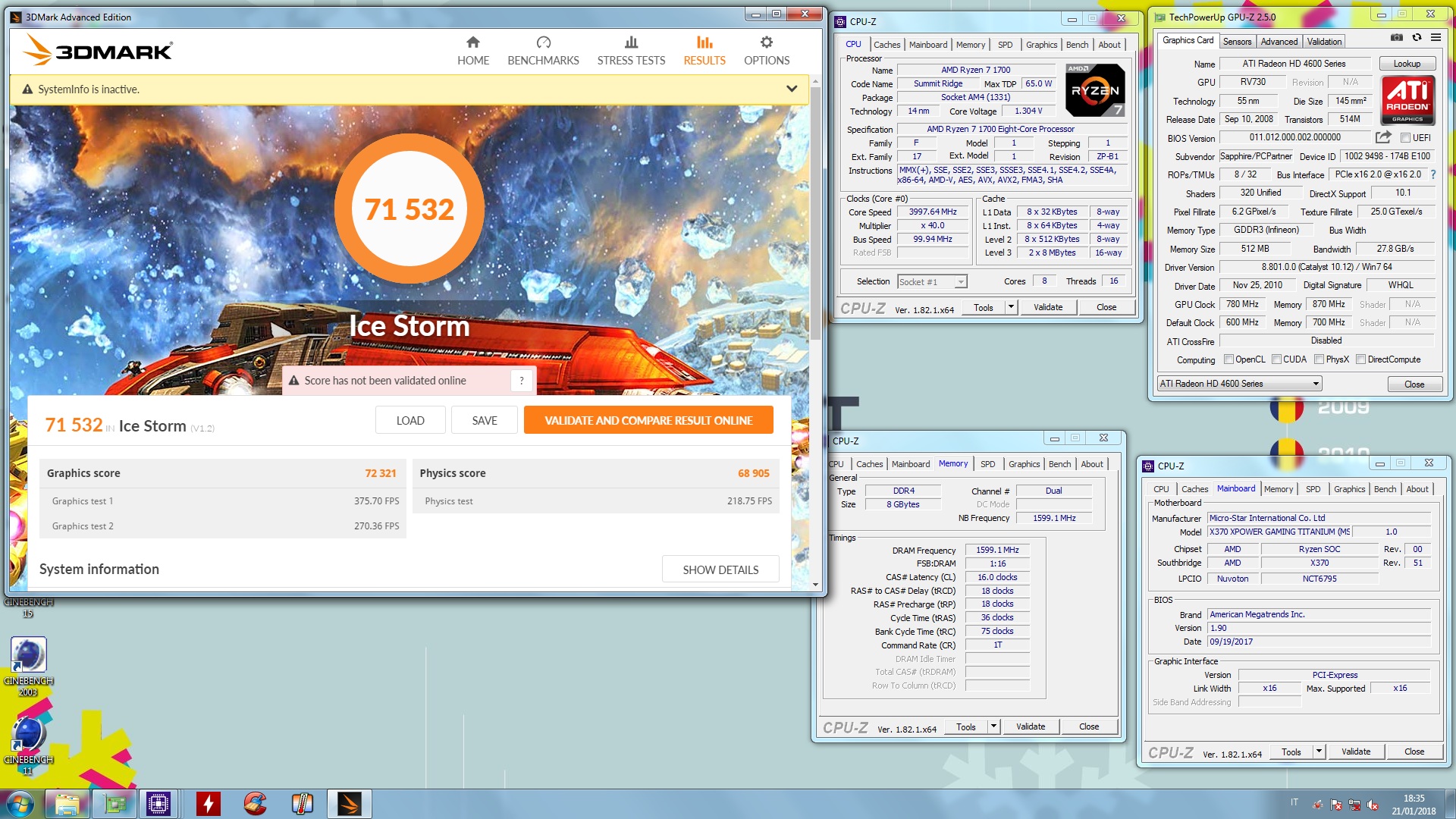Click the Graphics score value 72 321
The image size is (1456, 819).
(381, 473)
